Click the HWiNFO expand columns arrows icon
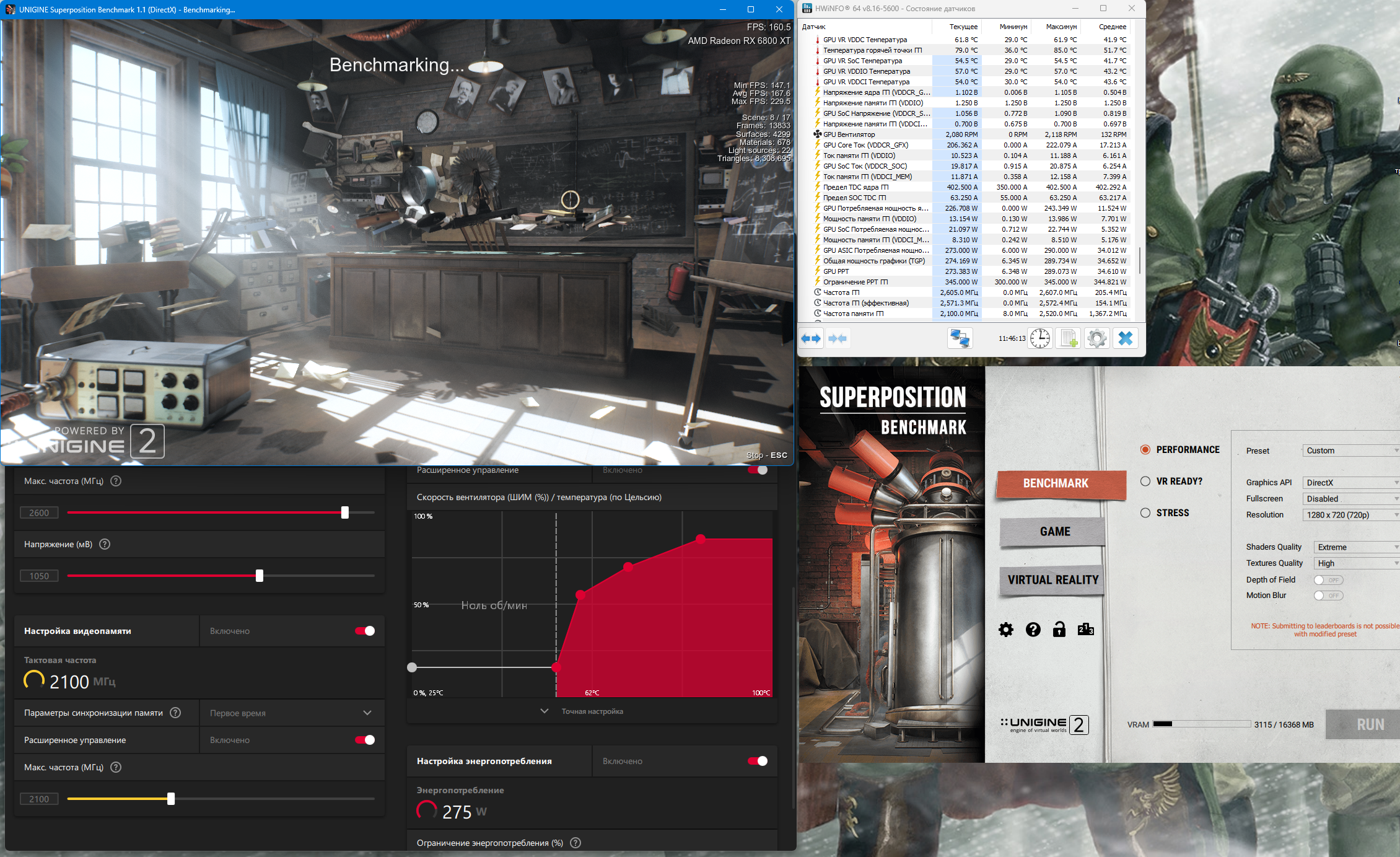This screenshot has width=1400, height=857. coord(811,338)
